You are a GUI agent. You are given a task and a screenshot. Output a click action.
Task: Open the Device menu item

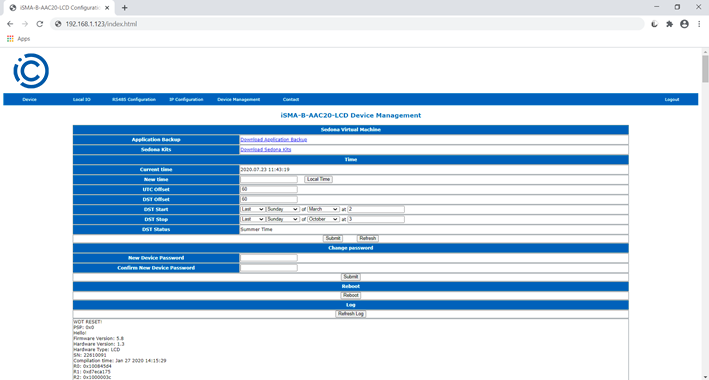coord(29,100)
